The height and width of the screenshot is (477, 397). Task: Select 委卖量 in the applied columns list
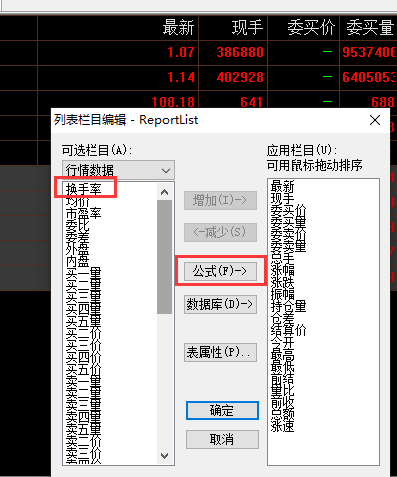click(x=289, y=247)
